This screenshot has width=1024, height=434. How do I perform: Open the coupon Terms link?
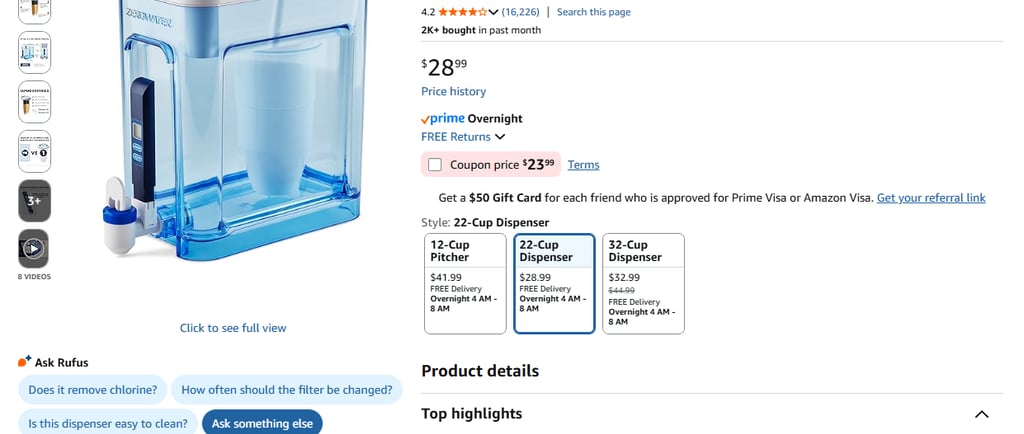583,165
